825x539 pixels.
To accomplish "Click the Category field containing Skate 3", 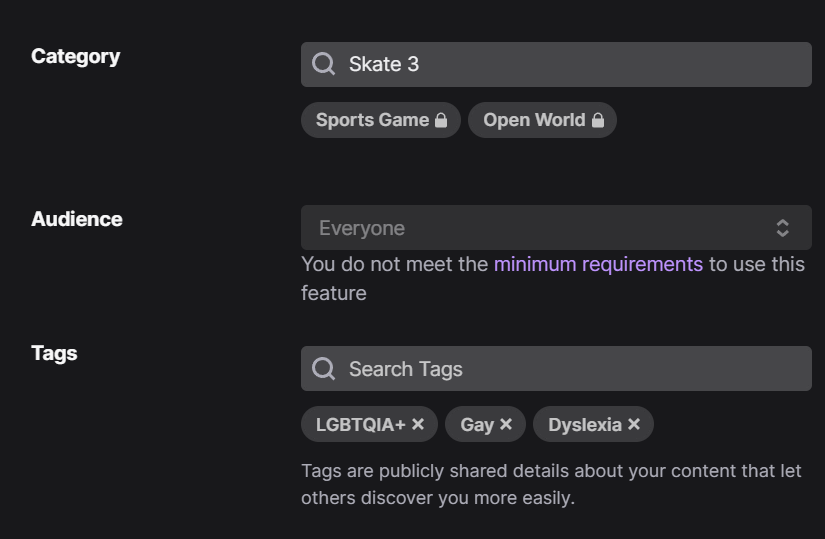I will point(556,64).
